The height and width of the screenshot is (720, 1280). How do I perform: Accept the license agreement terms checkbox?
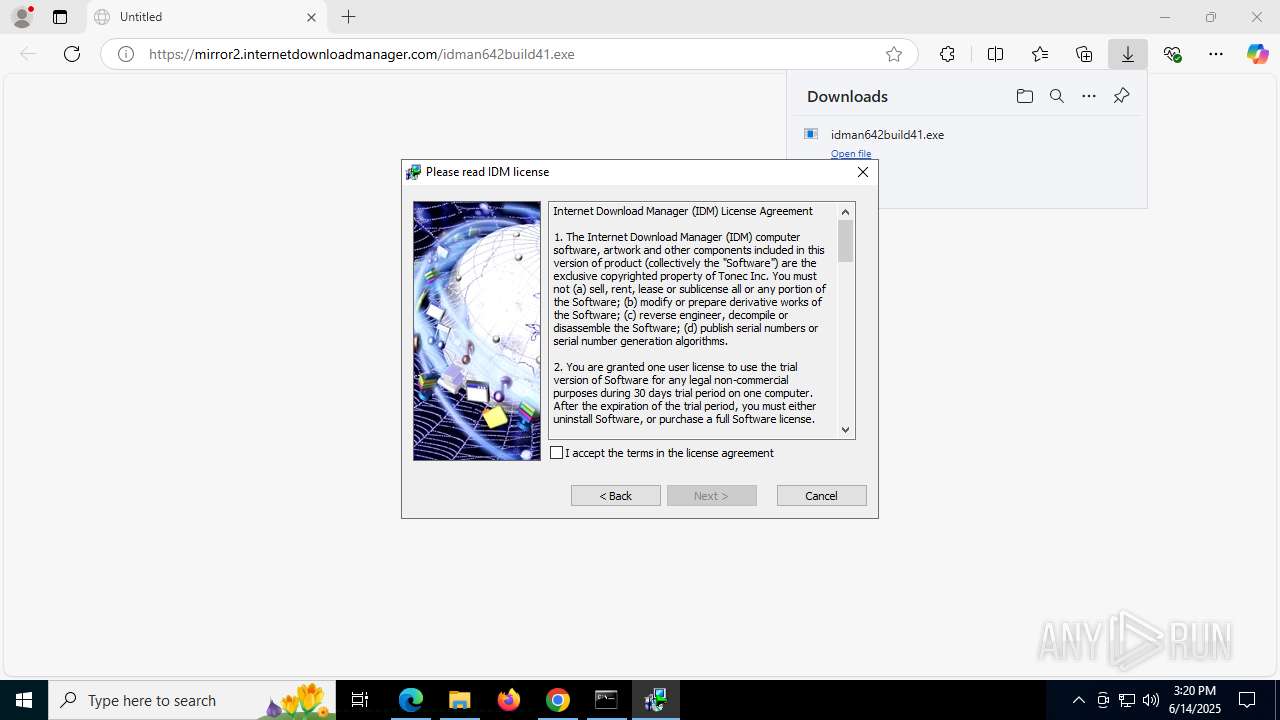point(557,453)
